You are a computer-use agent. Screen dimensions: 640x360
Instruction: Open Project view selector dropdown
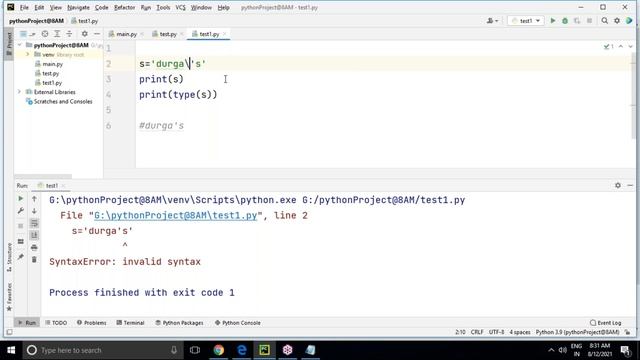(x=27, y=34)
